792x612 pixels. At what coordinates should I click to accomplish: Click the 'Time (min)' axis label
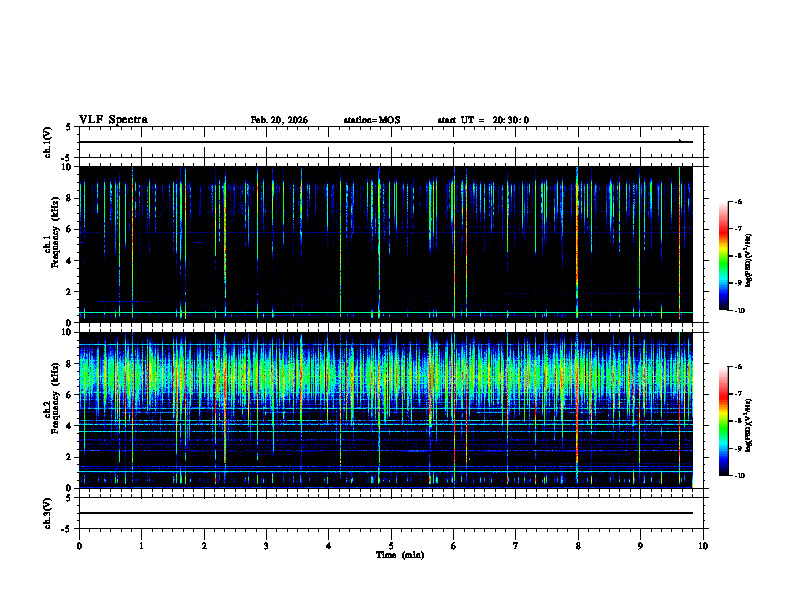(x=400, y=555)
